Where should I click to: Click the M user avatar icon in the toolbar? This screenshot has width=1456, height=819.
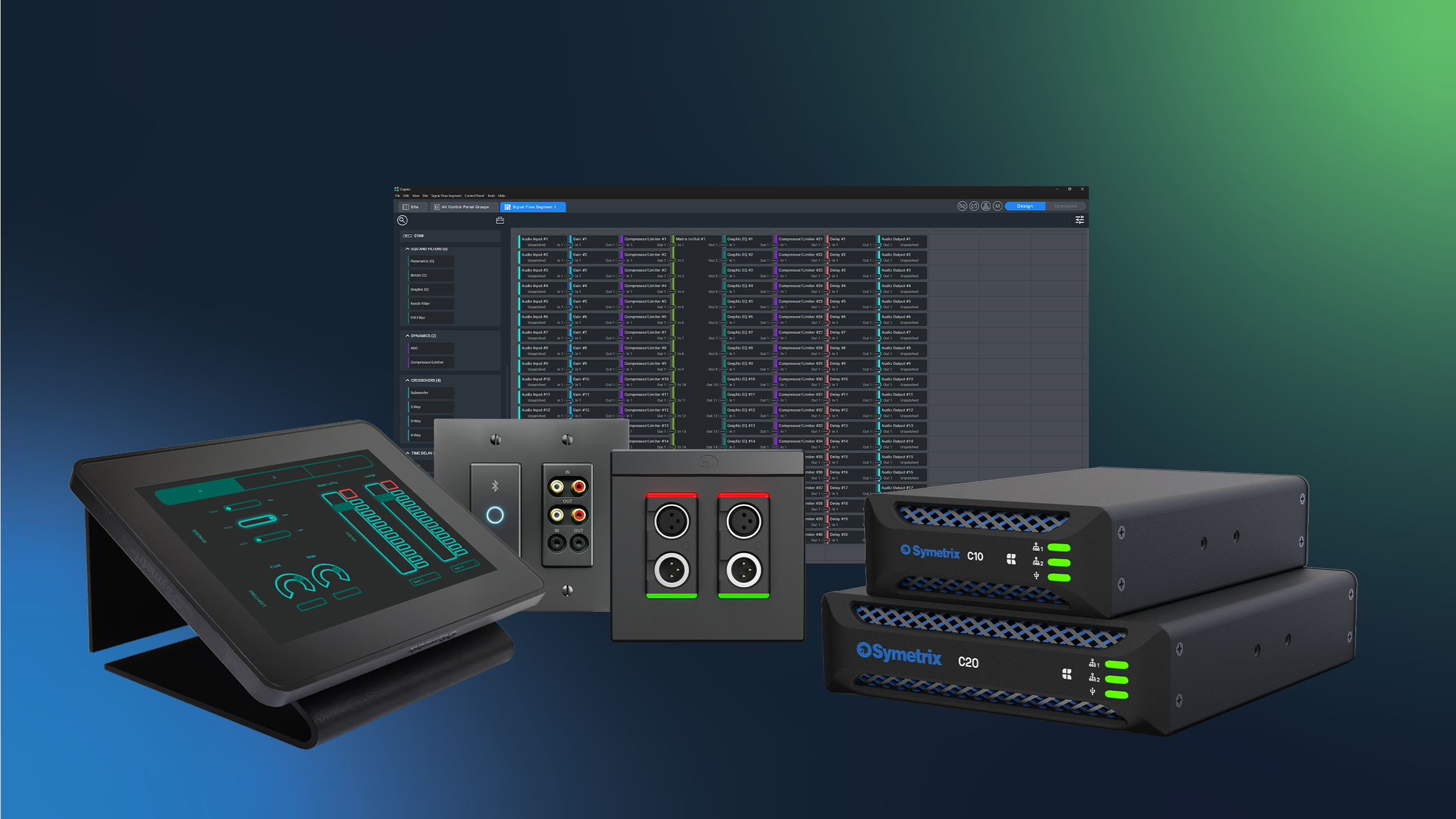coord(998,207)
